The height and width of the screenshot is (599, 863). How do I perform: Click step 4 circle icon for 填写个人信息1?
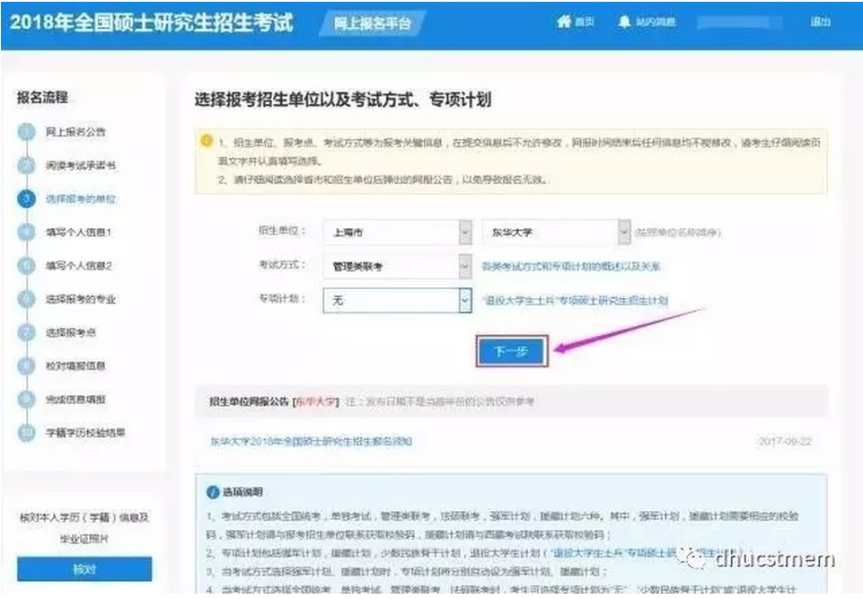pos(26,232)
